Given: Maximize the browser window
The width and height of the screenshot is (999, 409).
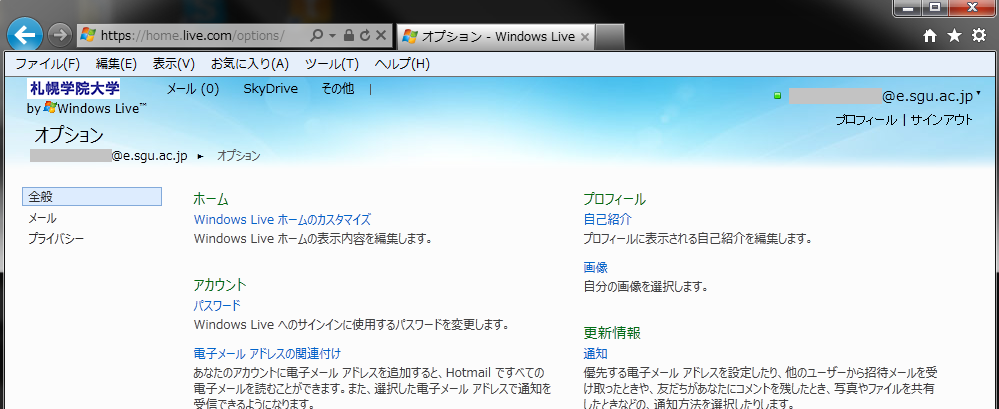Looking at the screenshot, I should pyautogui.click(x=935, y=8).
